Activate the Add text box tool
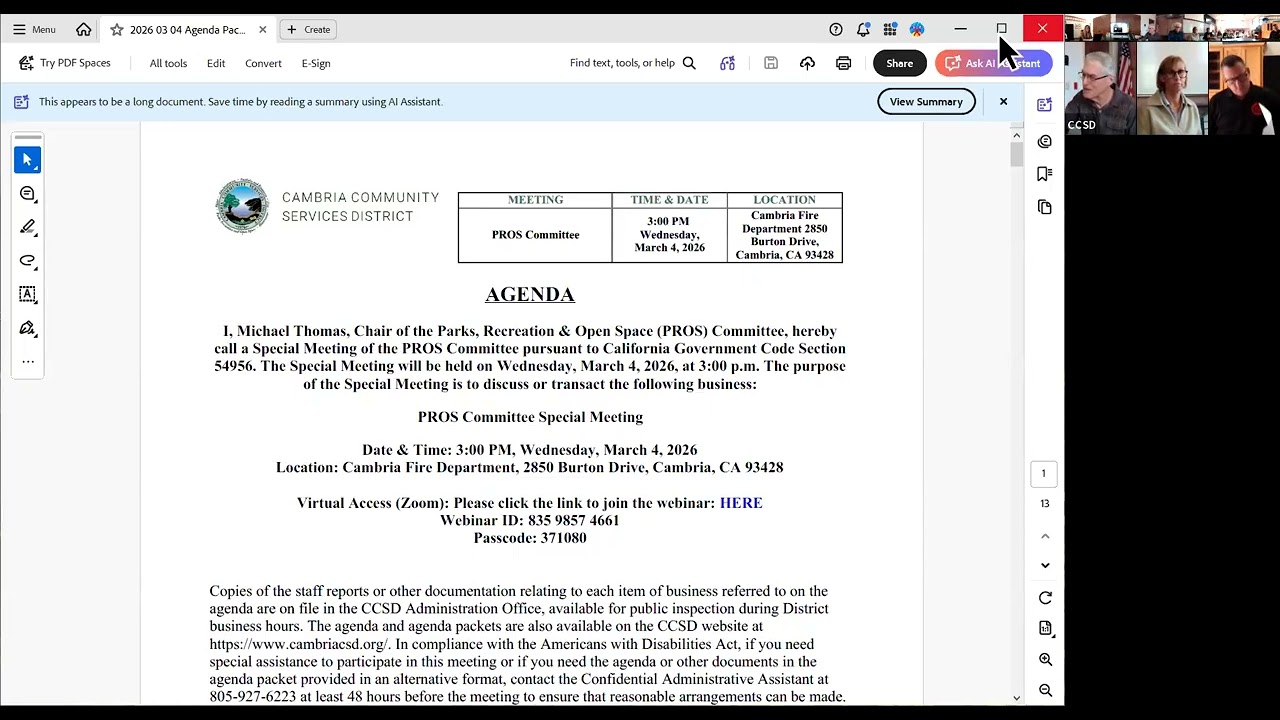The image size is (1280, 720). [27, 295]
